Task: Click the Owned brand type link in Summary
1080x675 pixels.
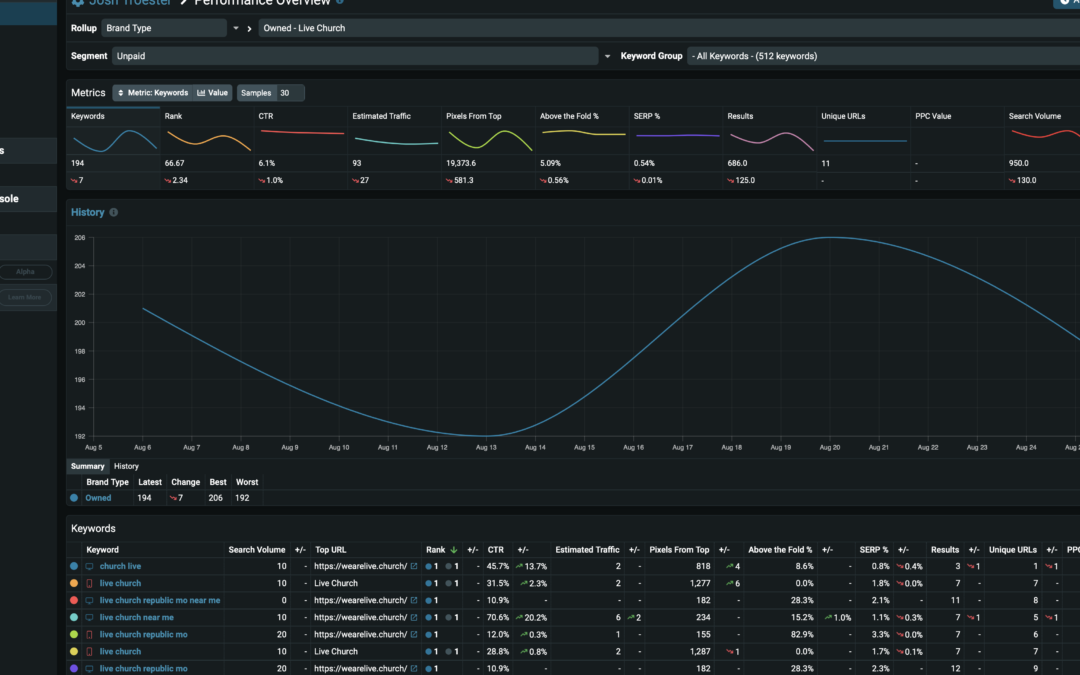Action: tap(98, 498)
